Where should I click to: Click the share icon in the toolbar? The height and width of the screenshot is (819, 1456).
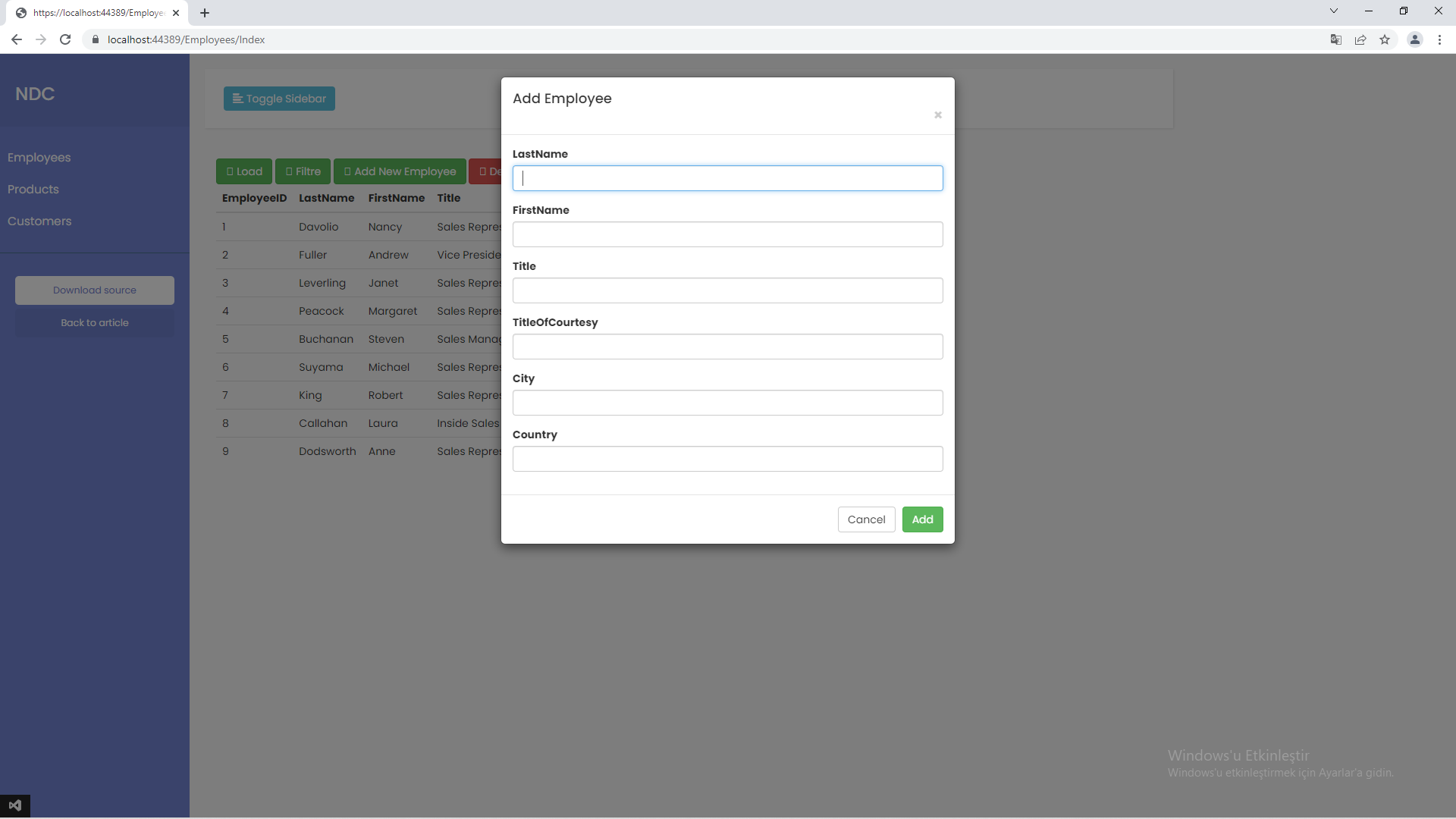pyautogui.click(x=1360, y=39)
